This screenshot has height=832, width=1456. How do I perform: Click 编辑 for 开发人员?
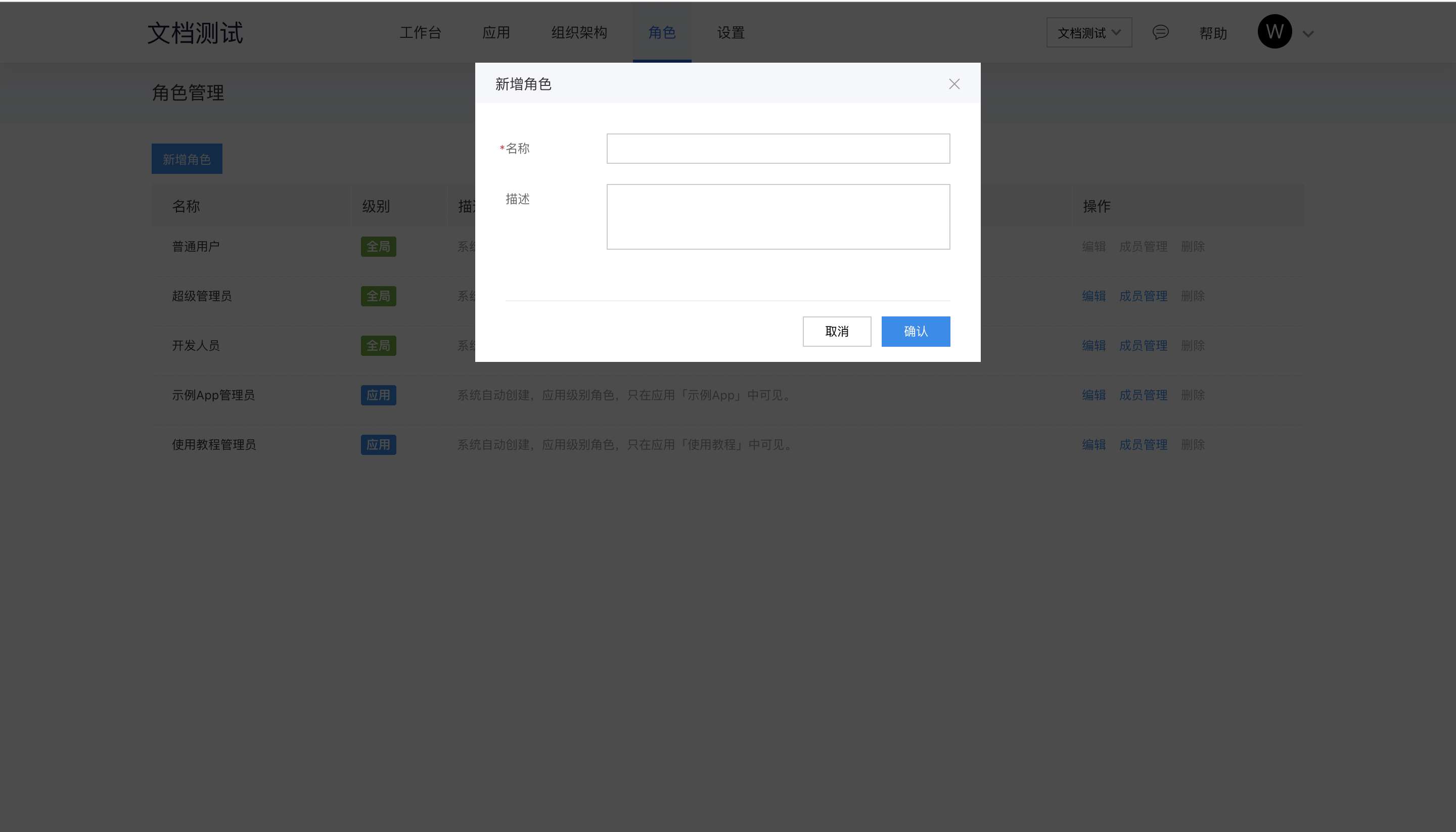click(1094, 346)
